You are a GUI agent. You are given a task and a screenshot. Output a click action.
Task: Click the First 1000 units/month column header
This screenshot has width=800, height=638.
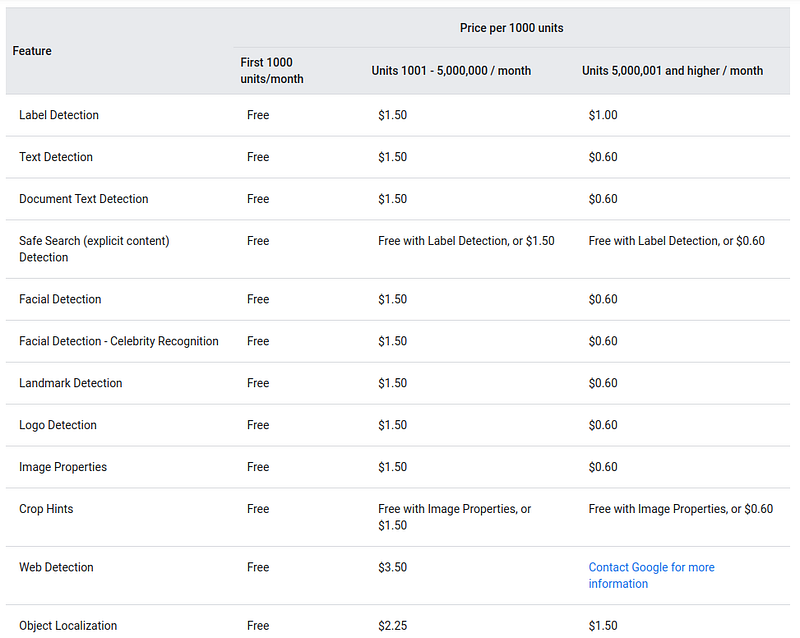pos(272,70)
